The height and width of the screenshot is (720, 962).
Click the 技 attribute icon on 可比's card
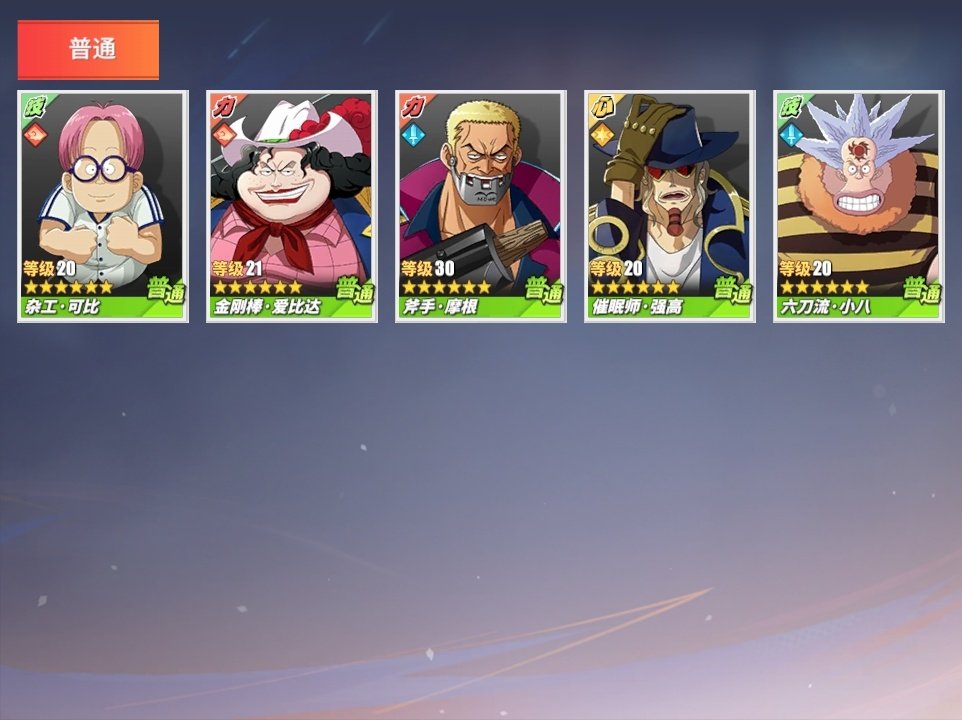[34, 107]
